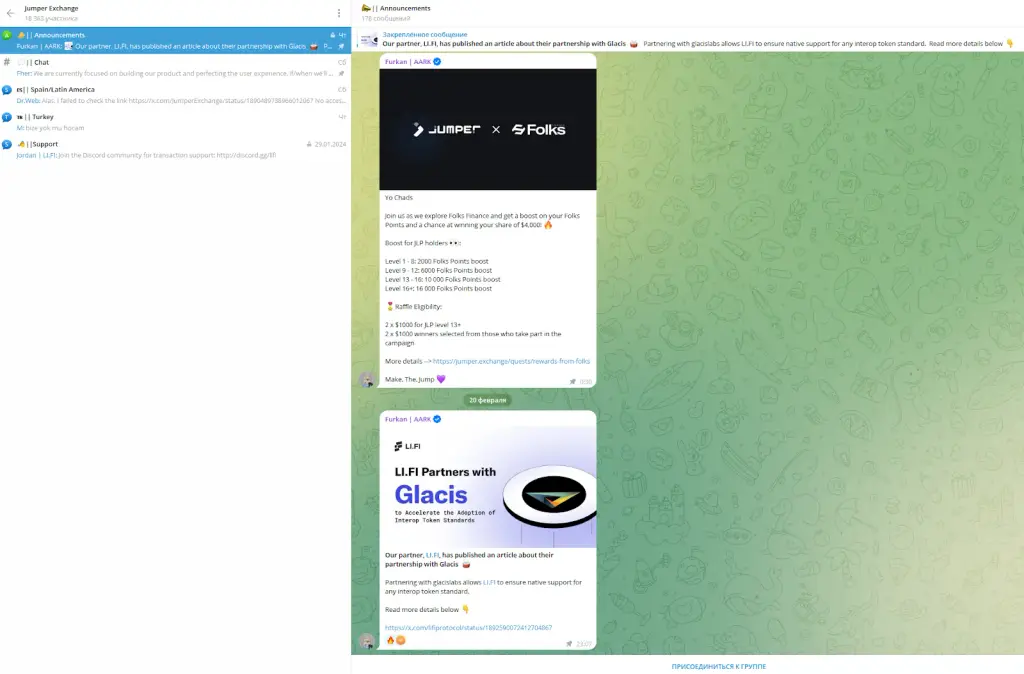Open the sender avatar beside the Glacis message

point(367,641)
